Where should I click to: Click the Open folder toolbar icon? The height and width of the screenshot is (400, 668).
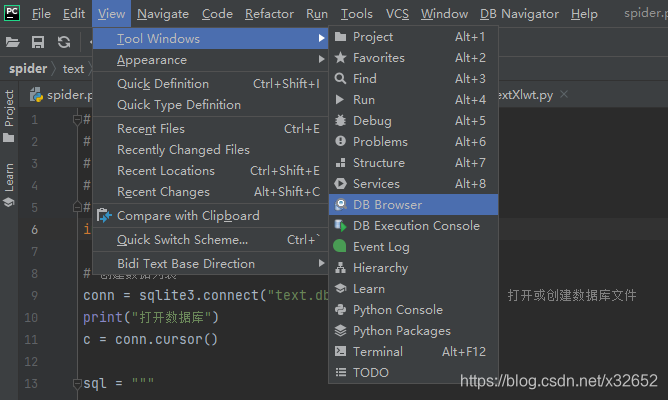[x=12, y=42]
